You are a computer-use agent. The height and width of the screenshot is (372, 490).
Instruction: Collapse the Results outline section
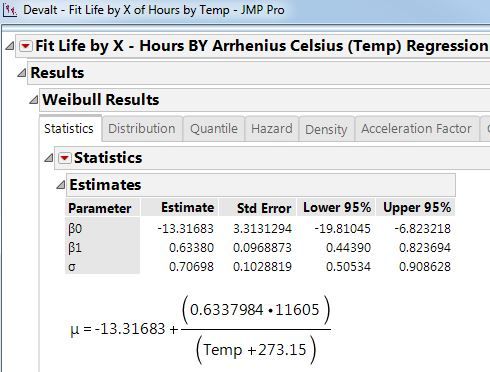[22, 72]
